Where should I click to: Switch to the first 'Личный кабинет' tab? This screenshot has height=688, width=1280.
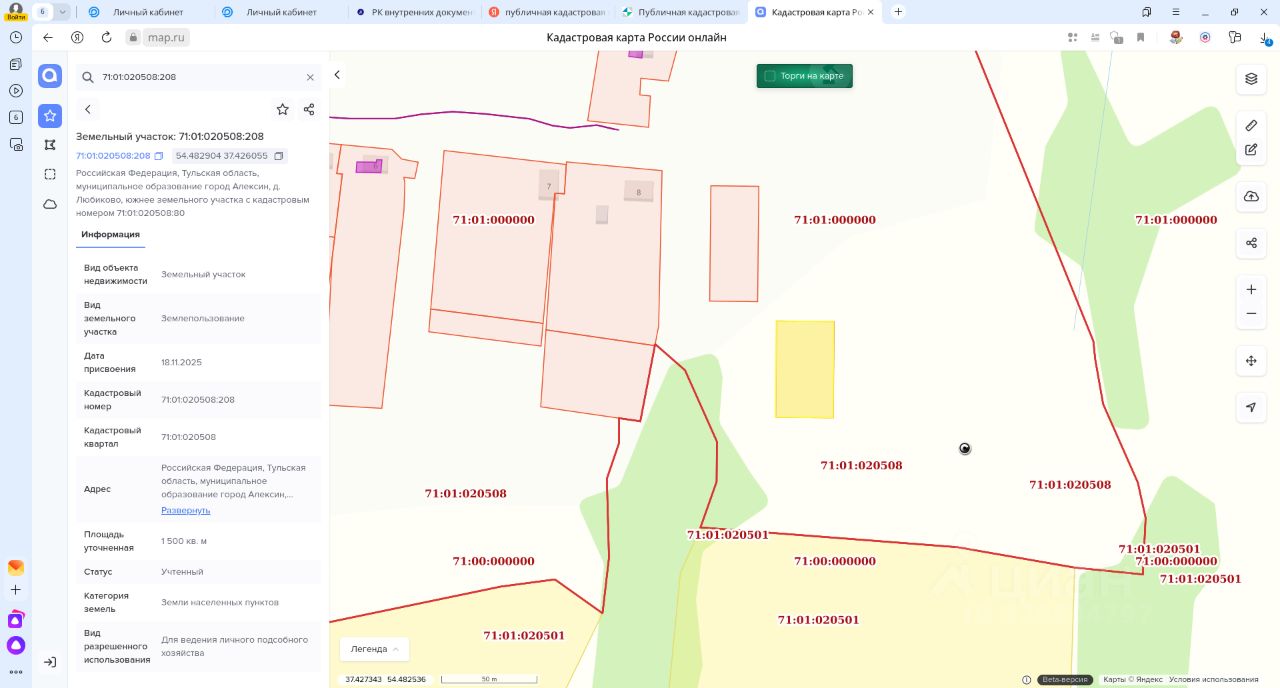(146, 12)
